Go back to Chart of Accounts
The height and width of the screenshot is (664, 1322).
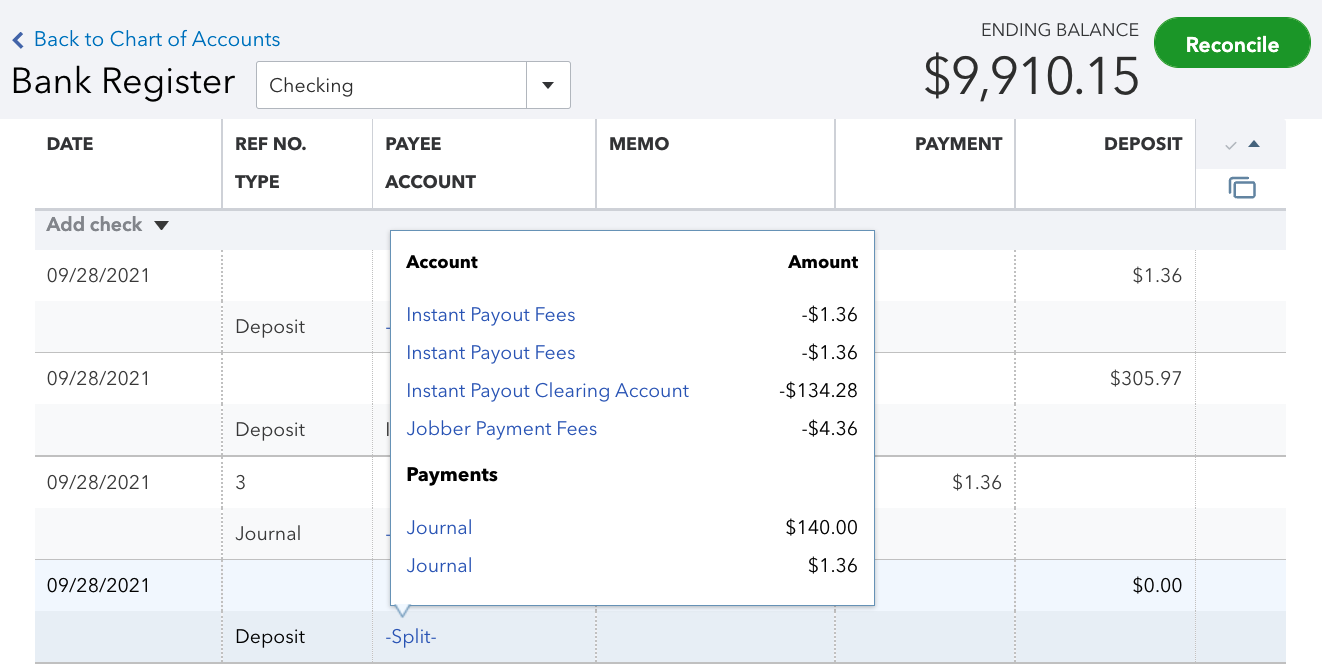pos(156,39)
